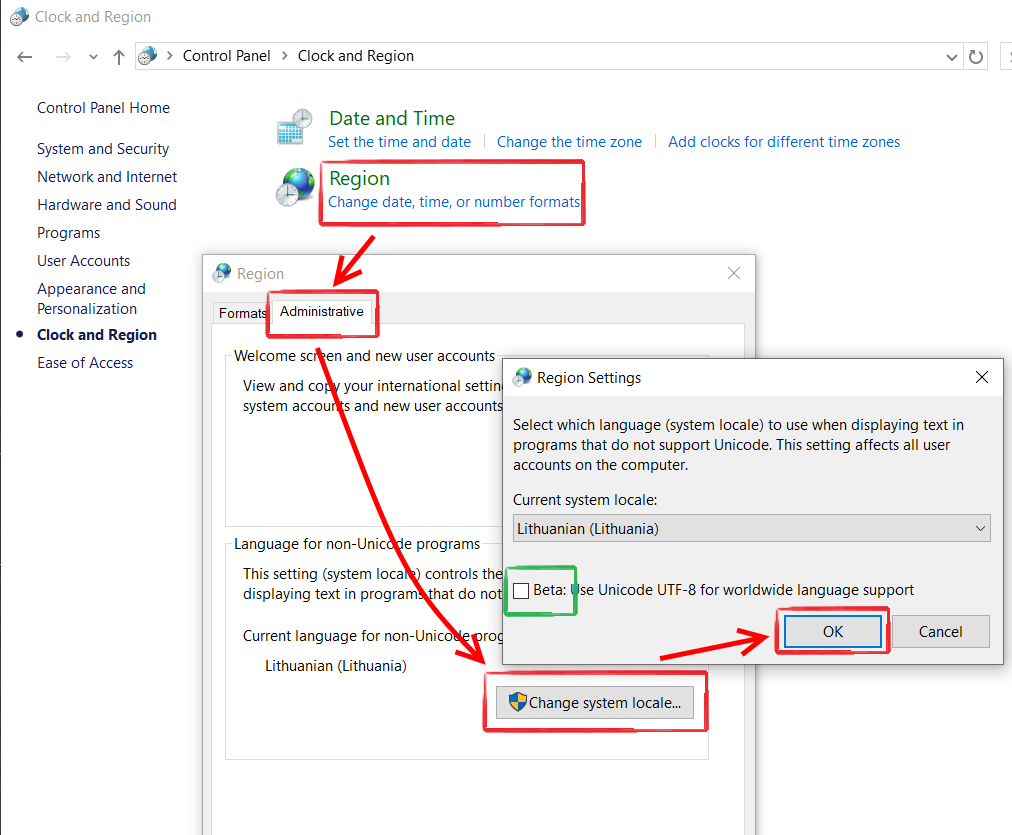Screen dimensions: 1012x835
Task: Go up one level with up arrow
Action: [119, 57]
